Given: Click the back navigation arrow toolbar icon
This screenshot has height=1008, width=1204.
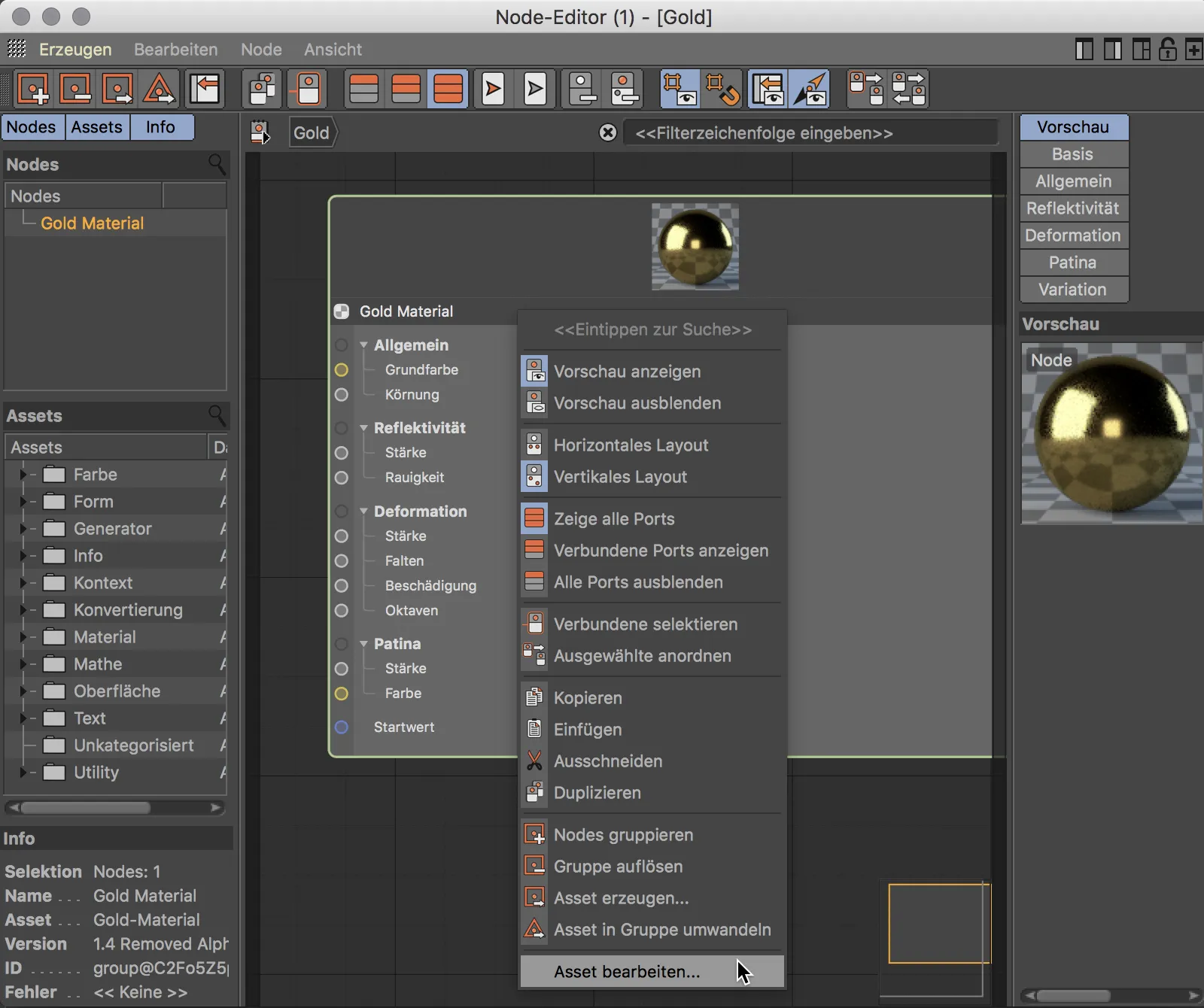Looking at the screenshot, I should tap(204, 88).
